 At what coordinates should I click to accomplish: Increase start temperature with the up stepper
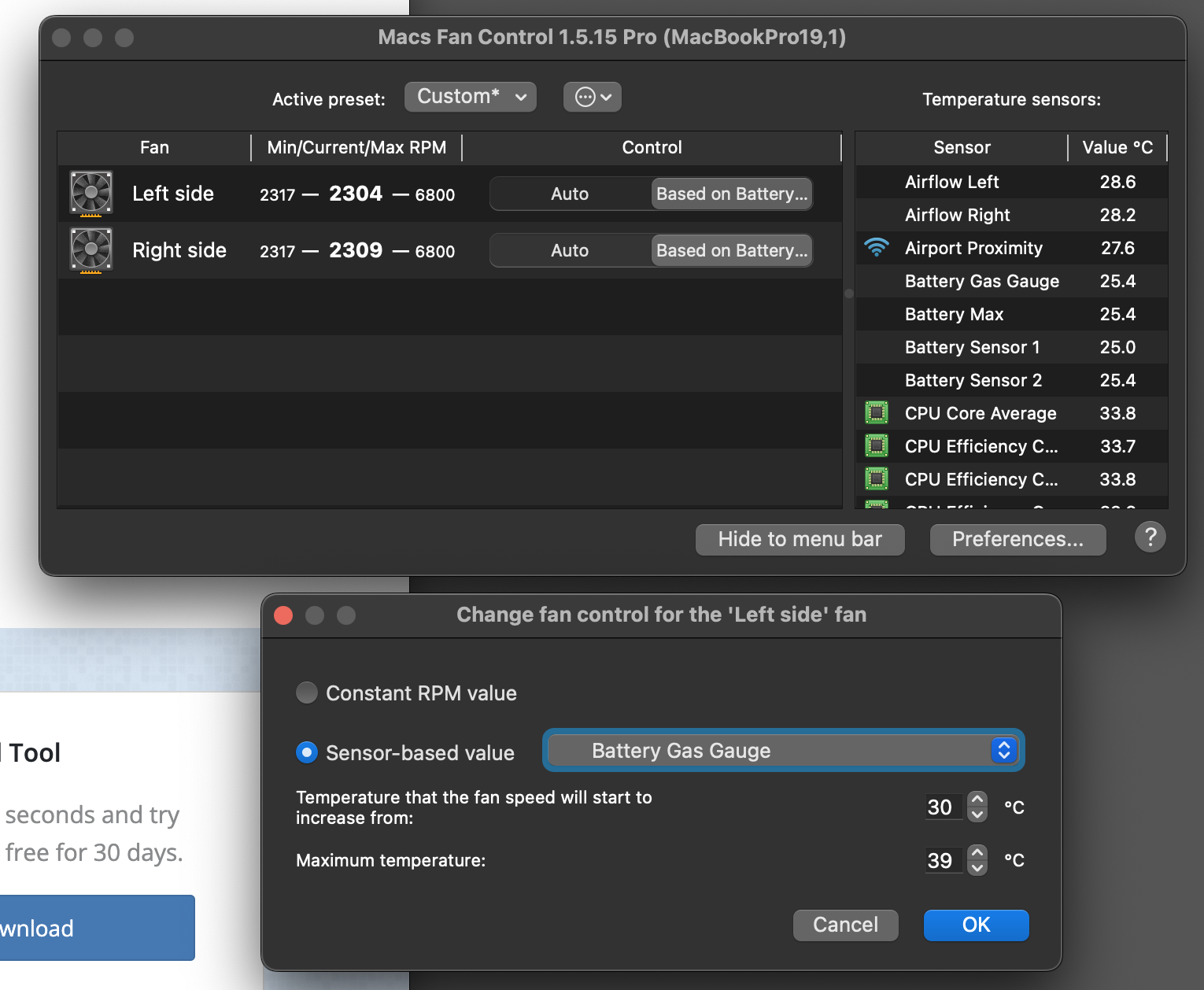tap(977, 800)
